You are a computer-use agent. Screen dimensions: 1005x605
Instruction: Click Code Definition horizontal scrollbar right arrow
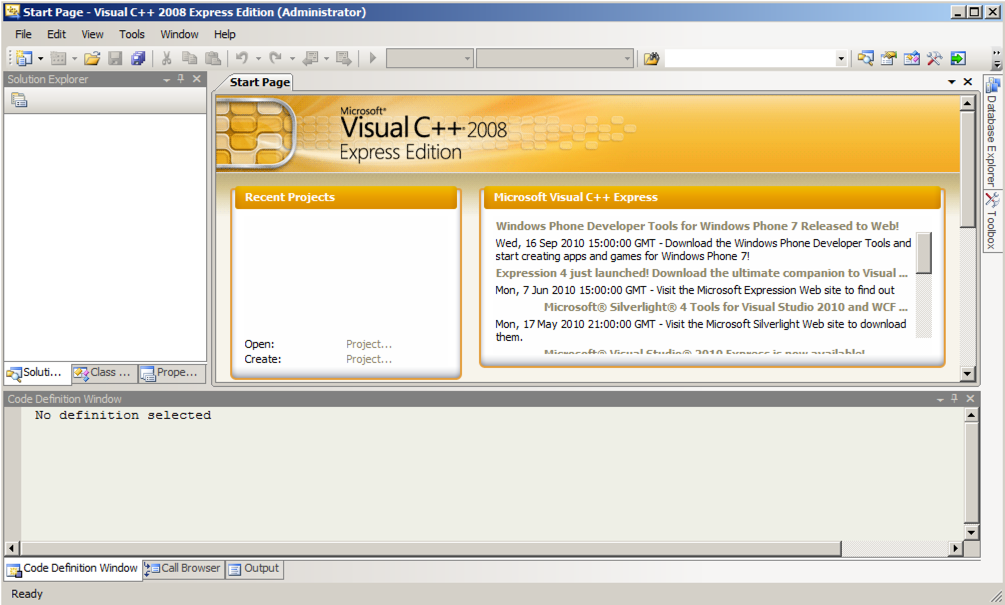[x=956, y=549]
